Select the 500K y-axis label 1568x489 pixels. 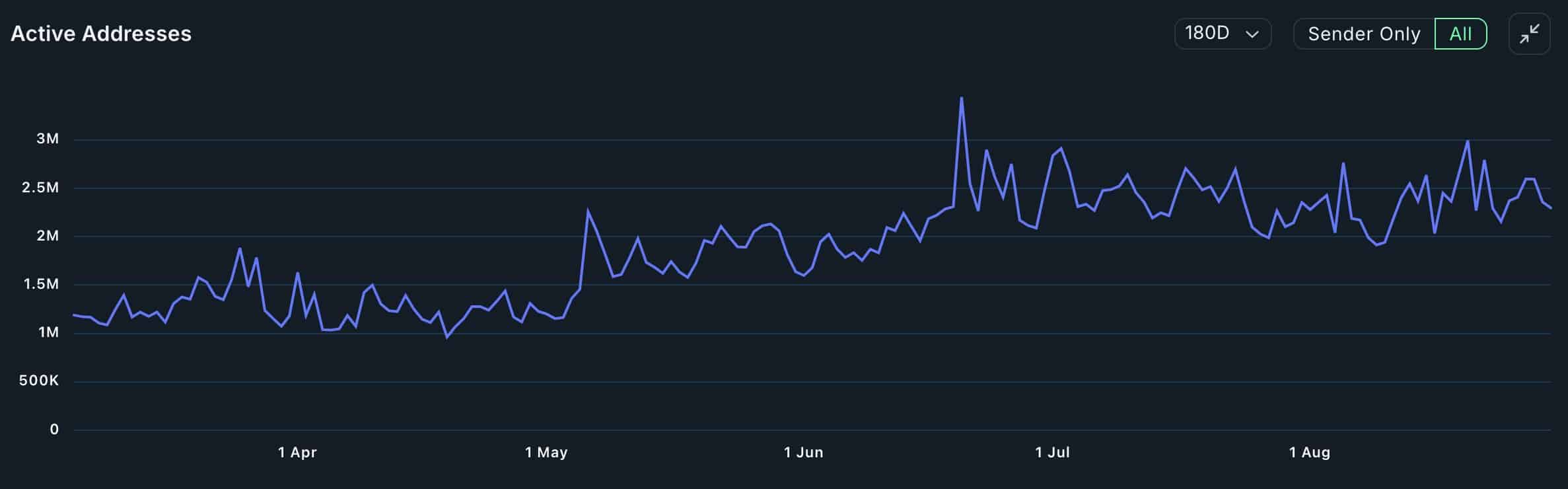[39, 381]
